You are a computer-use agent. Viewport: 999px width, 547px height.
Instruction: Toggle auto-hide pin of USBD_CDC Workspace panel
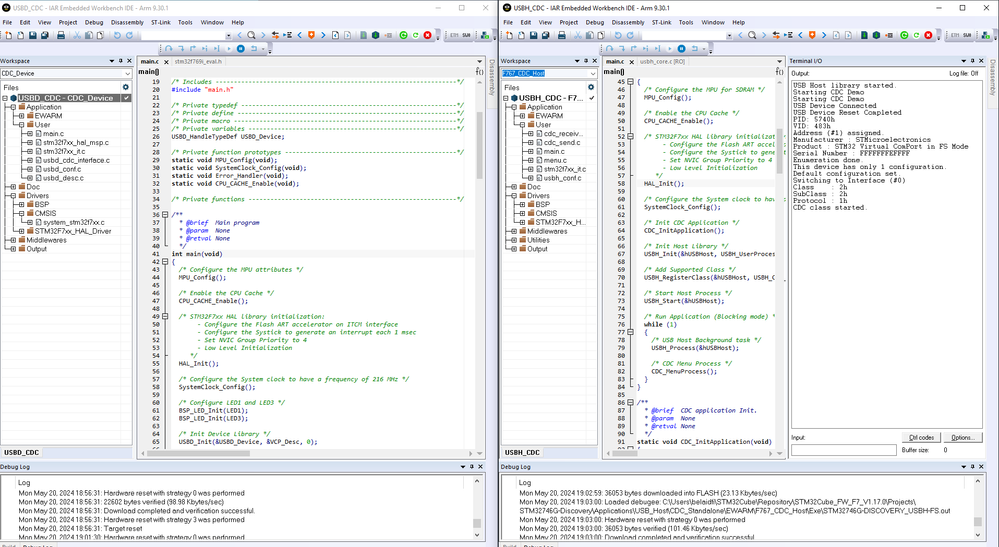pyautogui.click(x=120, y=61)
